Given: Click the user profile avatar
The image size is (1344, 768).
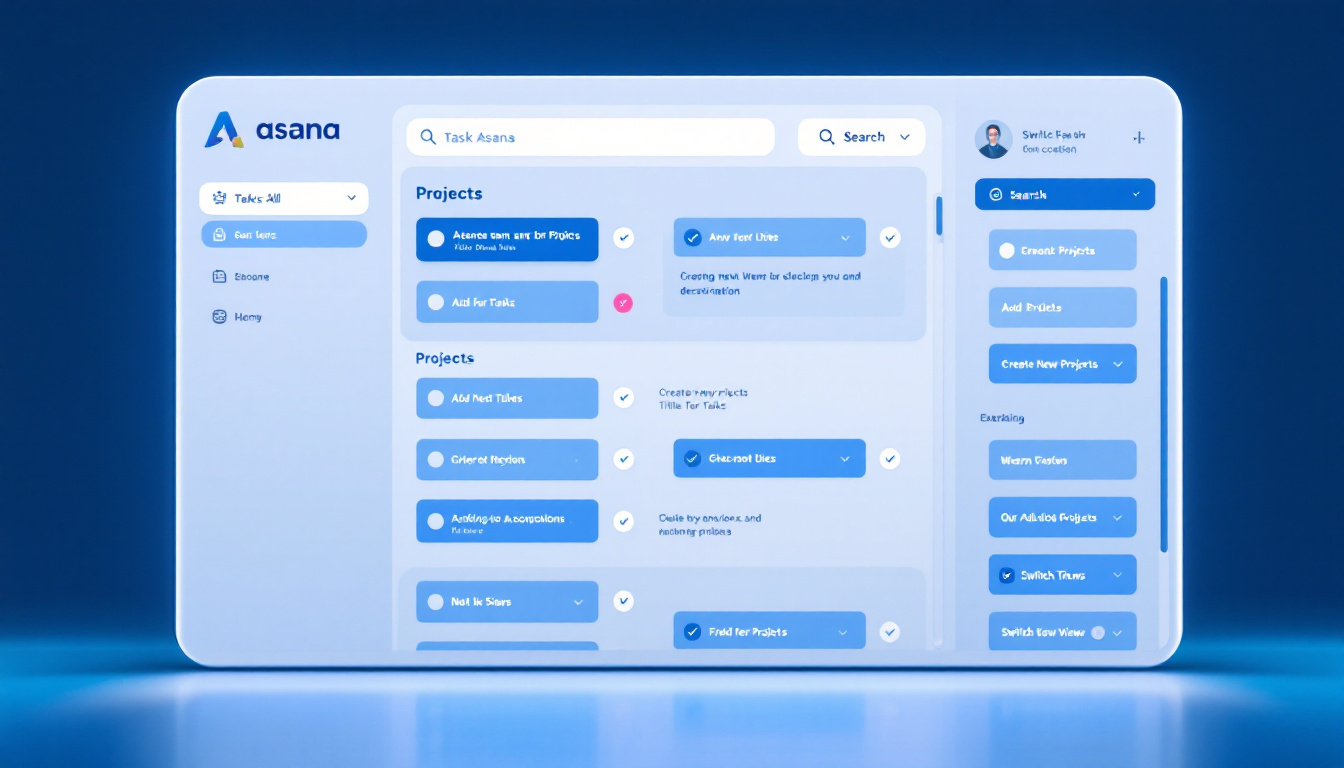Looking at the screenshot, I should [x=993, y=140].
